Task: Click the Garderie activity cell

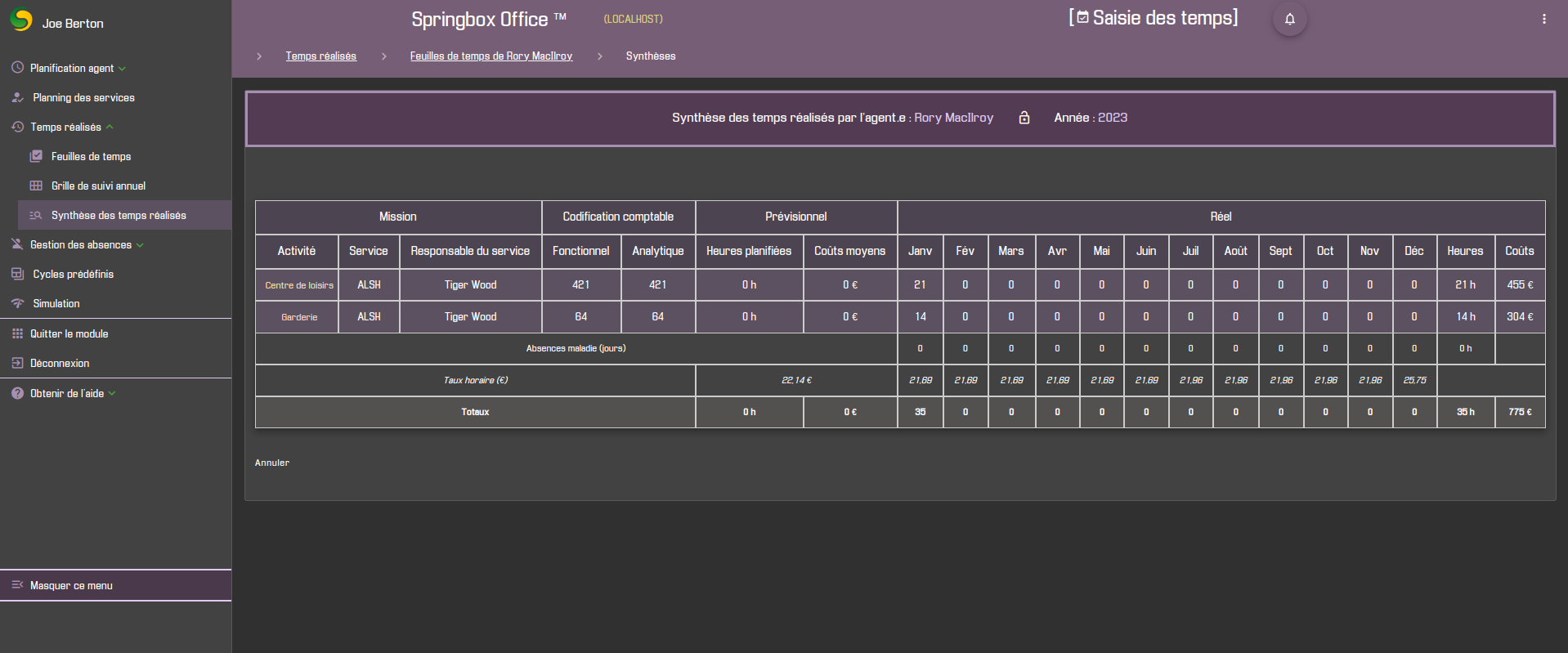Action: (298, 317)
